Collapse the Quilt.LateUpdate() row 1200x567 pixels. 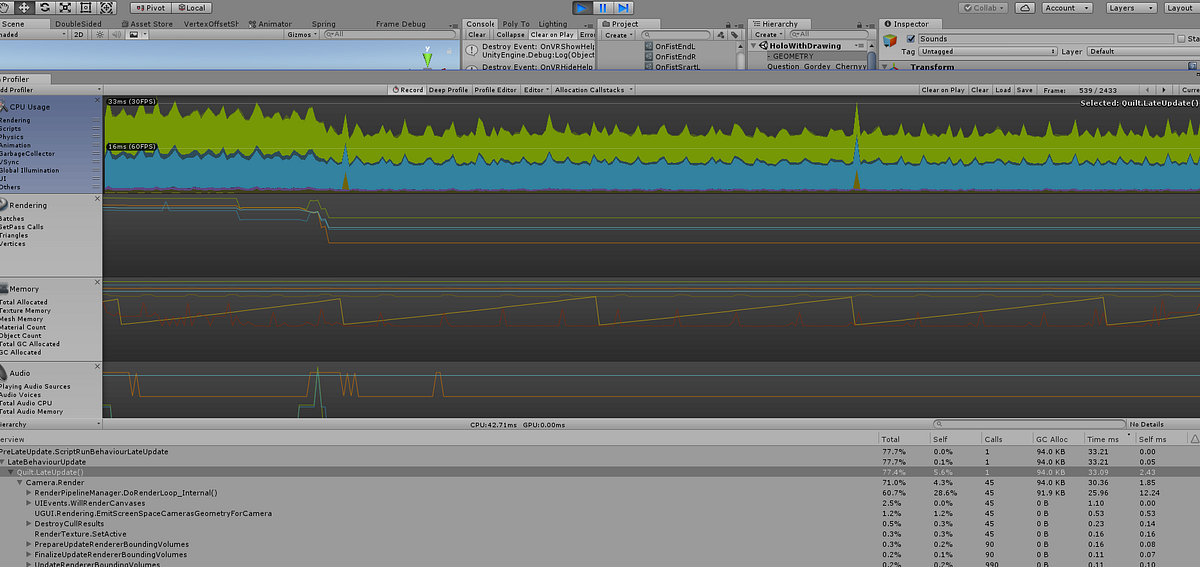point(11,472)
